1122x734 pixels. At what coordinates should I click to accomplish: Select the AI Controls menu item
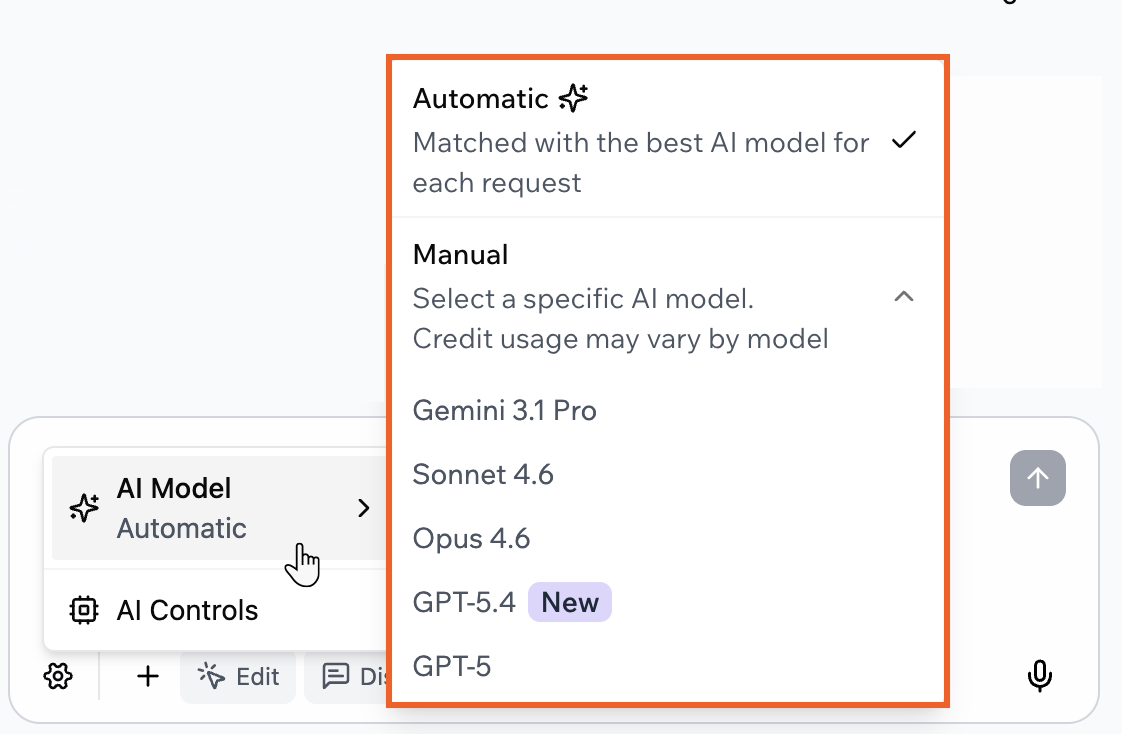click(186, 610)
